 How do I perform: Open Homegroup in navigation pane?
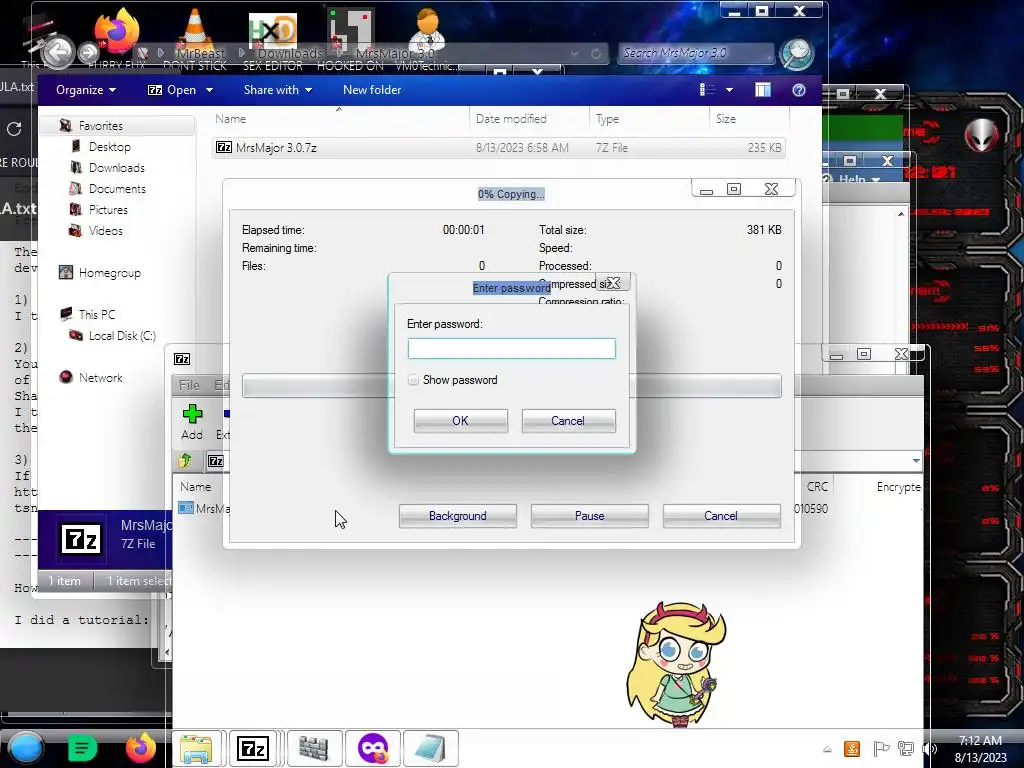tap(109, 272)
